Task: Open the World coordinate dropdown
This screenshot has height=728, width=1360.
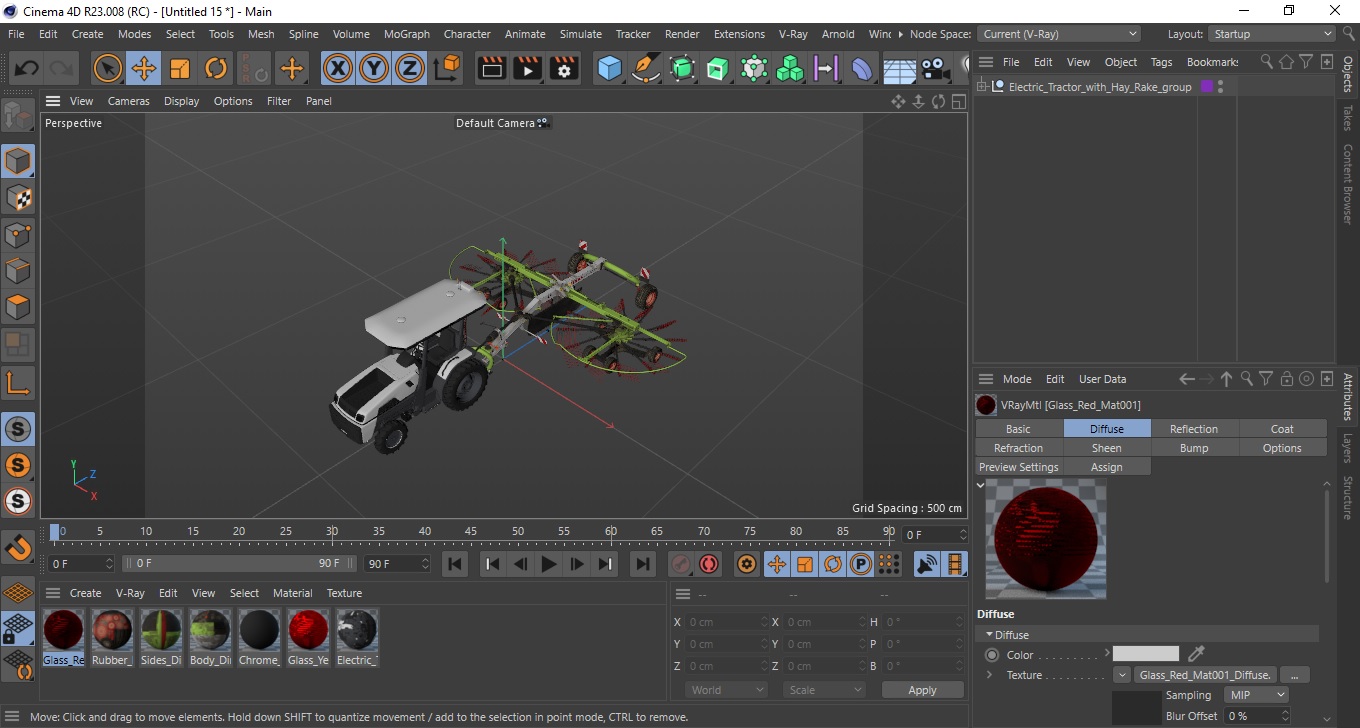Action: [x=727, y=690]
